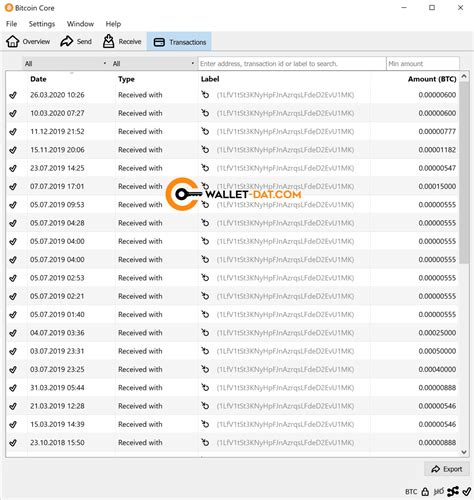
Task: Sort by the Amount (BTC) column header
Action: (x=432, y=79)
